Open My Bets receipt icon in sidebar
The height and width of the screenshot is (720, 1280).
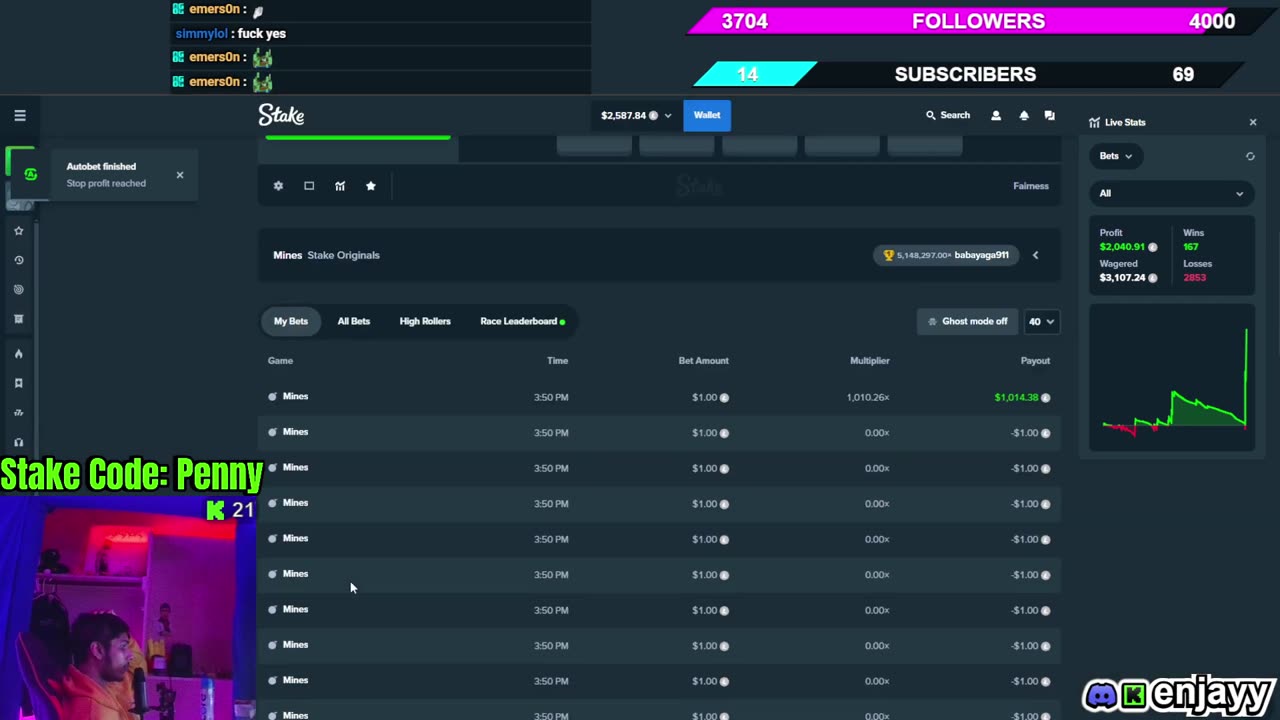click(x=18, y=319)
